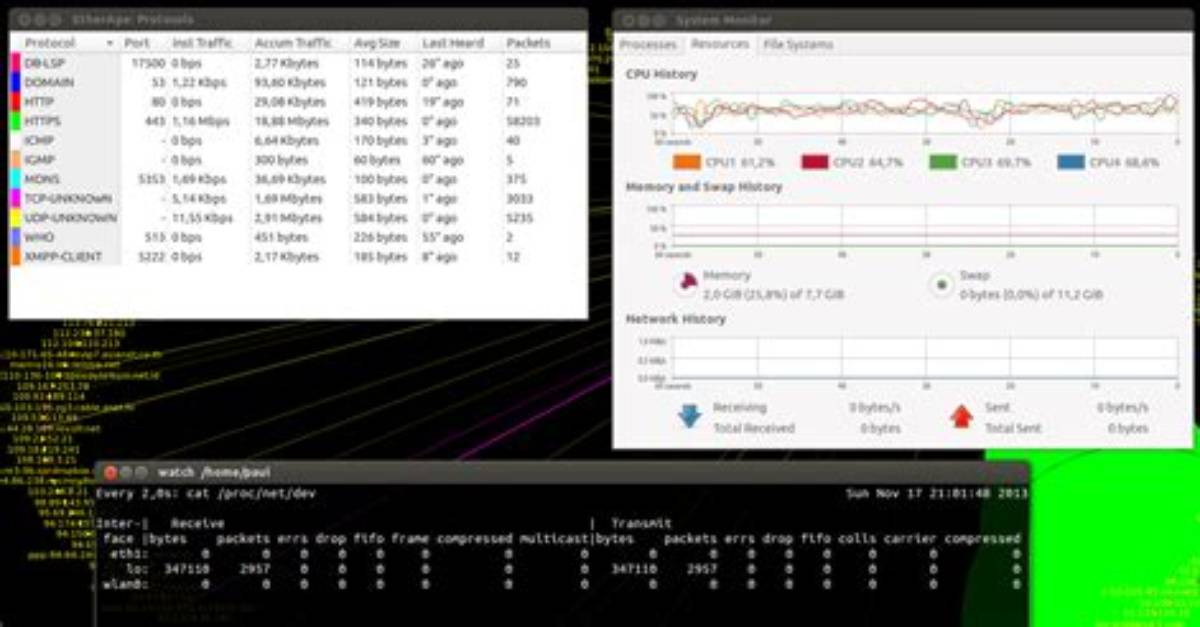The height and width of the screenshot is (627, 1200).
Task: Focus the 'watch /home/paul' terminal title bar
Action: pyautogui.click(x=562, y=472)
